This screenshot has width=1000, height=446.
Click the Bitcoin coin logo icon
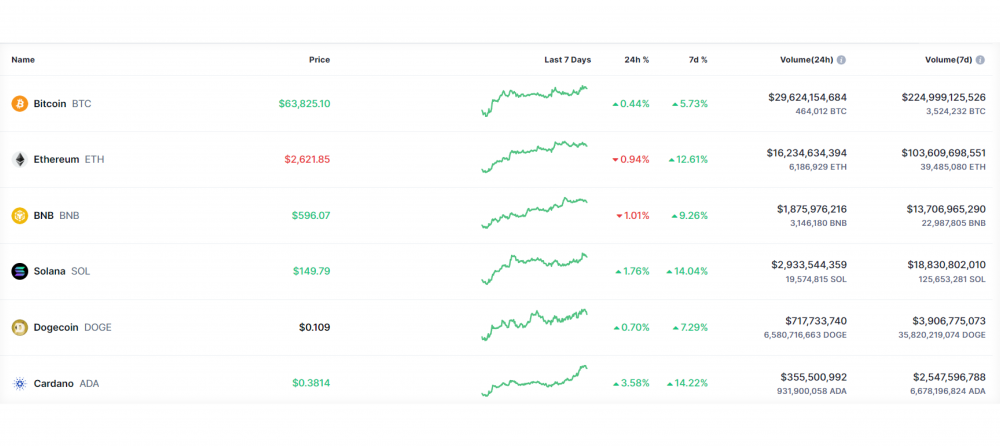click(x=20, y=103)
